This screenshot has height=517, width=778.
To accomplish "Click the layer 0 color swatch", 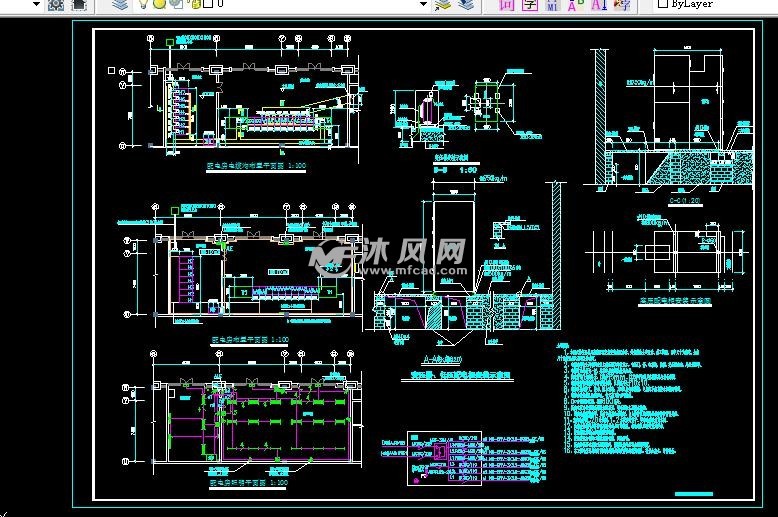I will (x=208, y=4).
